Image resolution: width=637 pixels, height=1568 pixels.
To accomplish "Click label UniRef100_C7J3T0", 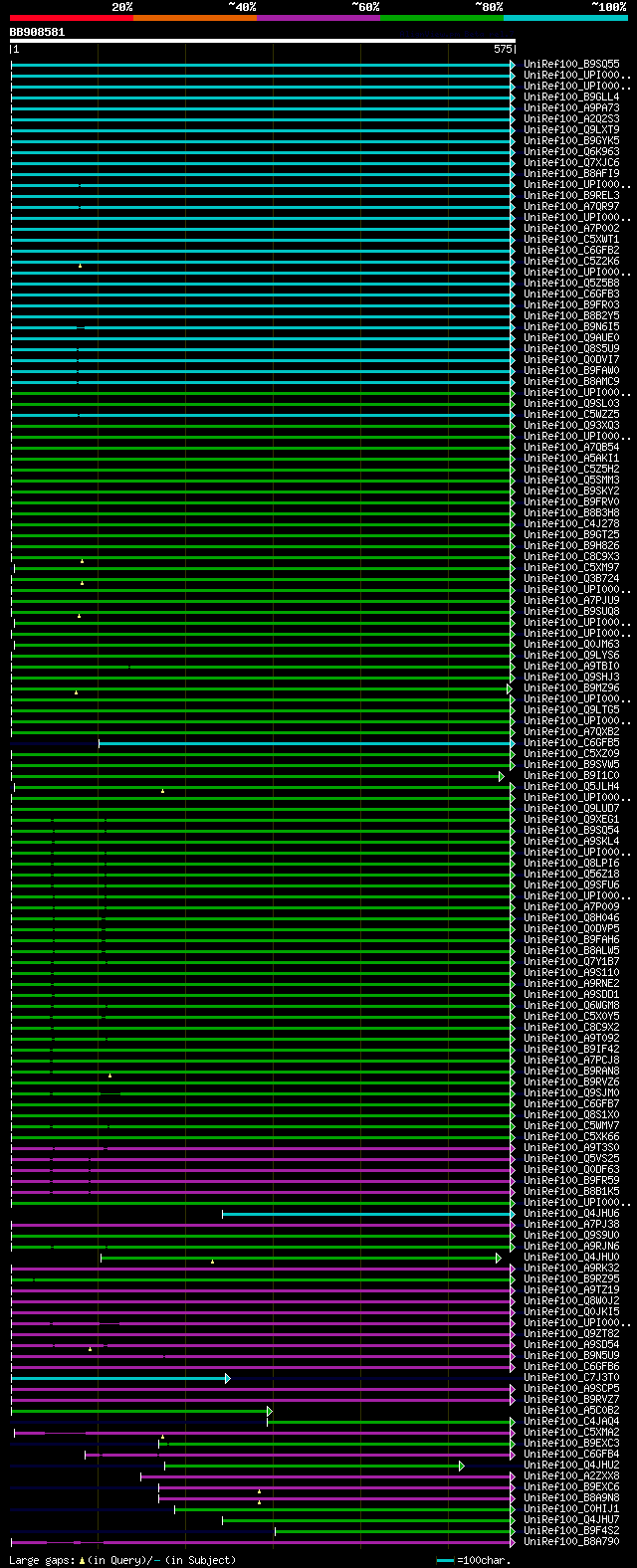I will [x=571, y=1377].
